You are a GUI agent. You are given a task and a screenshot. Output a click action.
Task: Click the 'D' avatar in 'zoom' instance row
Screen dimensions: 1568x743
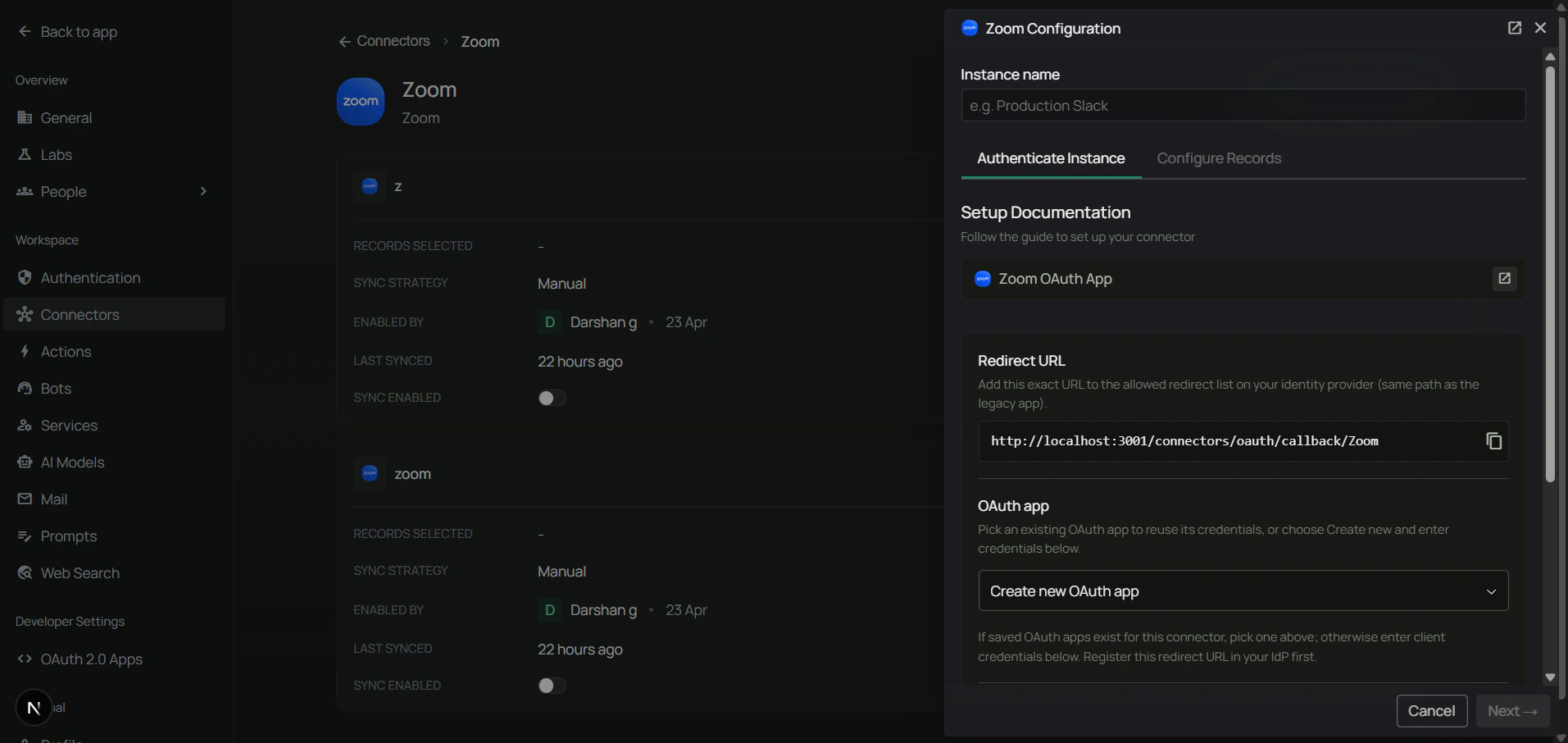tap(549, 610)
